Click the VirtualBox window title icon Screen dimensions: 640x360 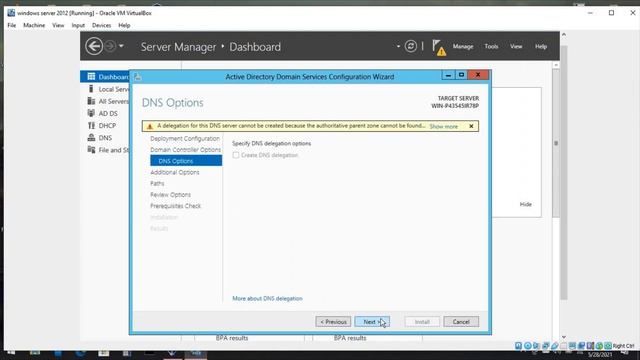[x=11, y=13]
